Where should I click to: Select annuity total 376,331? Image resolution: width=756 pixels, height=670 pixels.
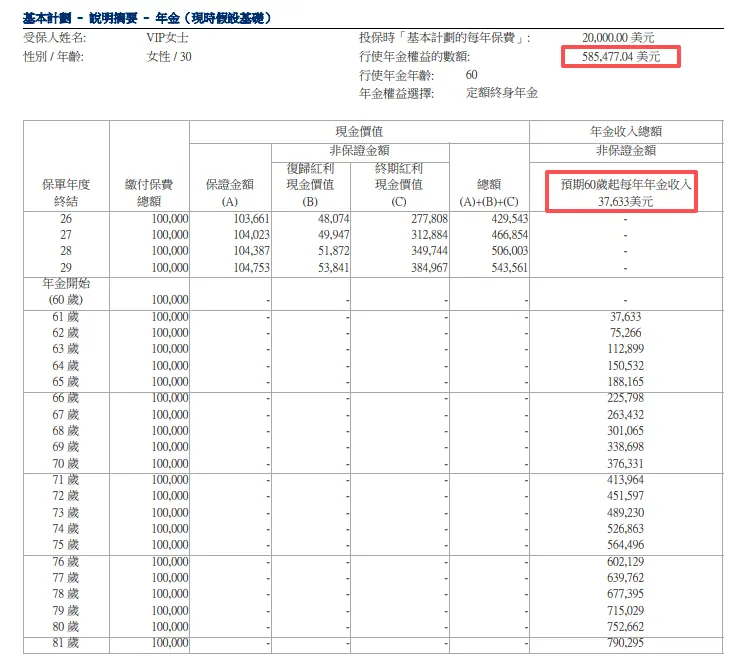click(625, 463)
